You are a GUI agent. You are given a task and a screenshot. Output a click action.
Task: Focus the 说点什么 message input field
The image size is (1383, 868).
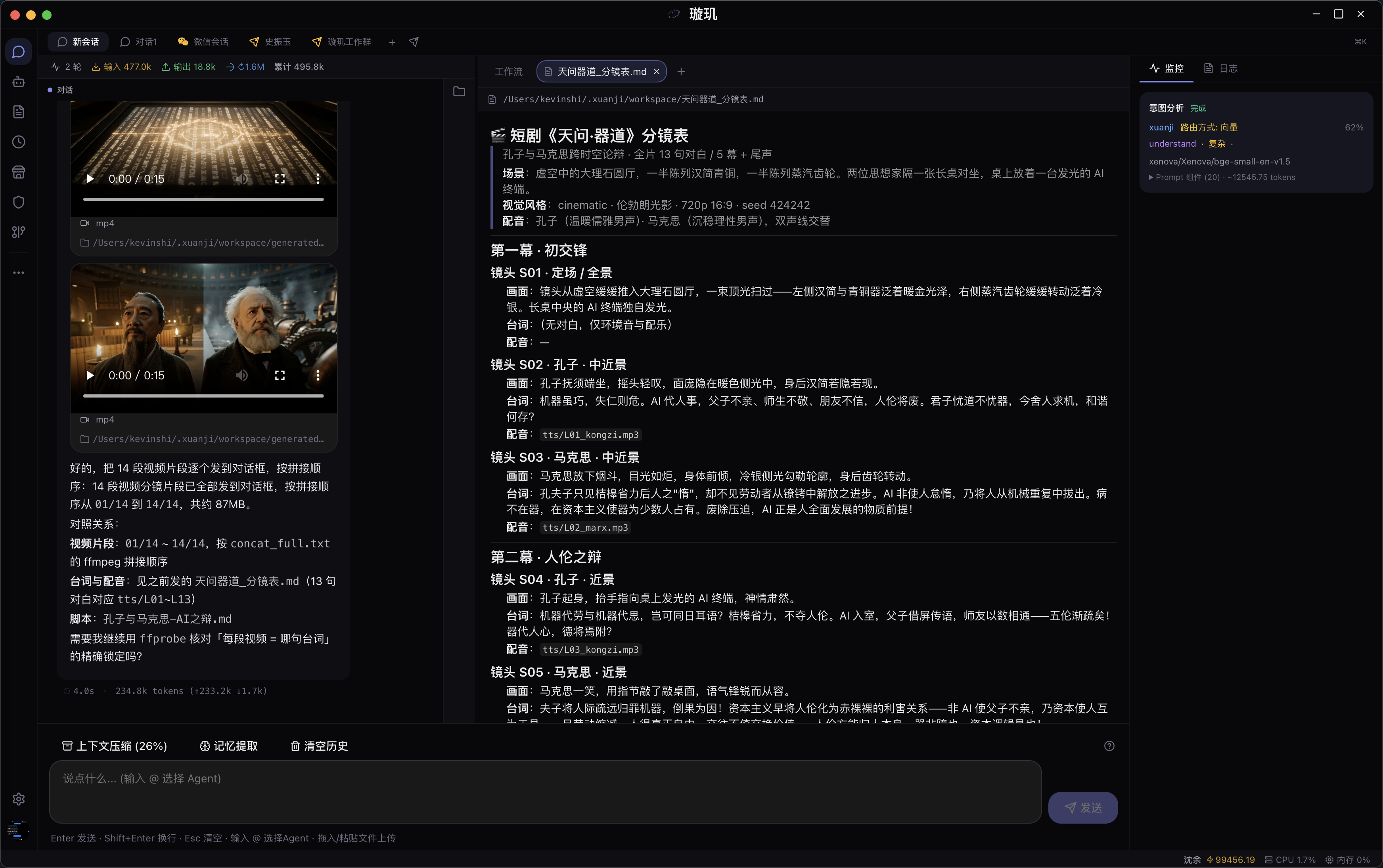(x=545, y=792)
